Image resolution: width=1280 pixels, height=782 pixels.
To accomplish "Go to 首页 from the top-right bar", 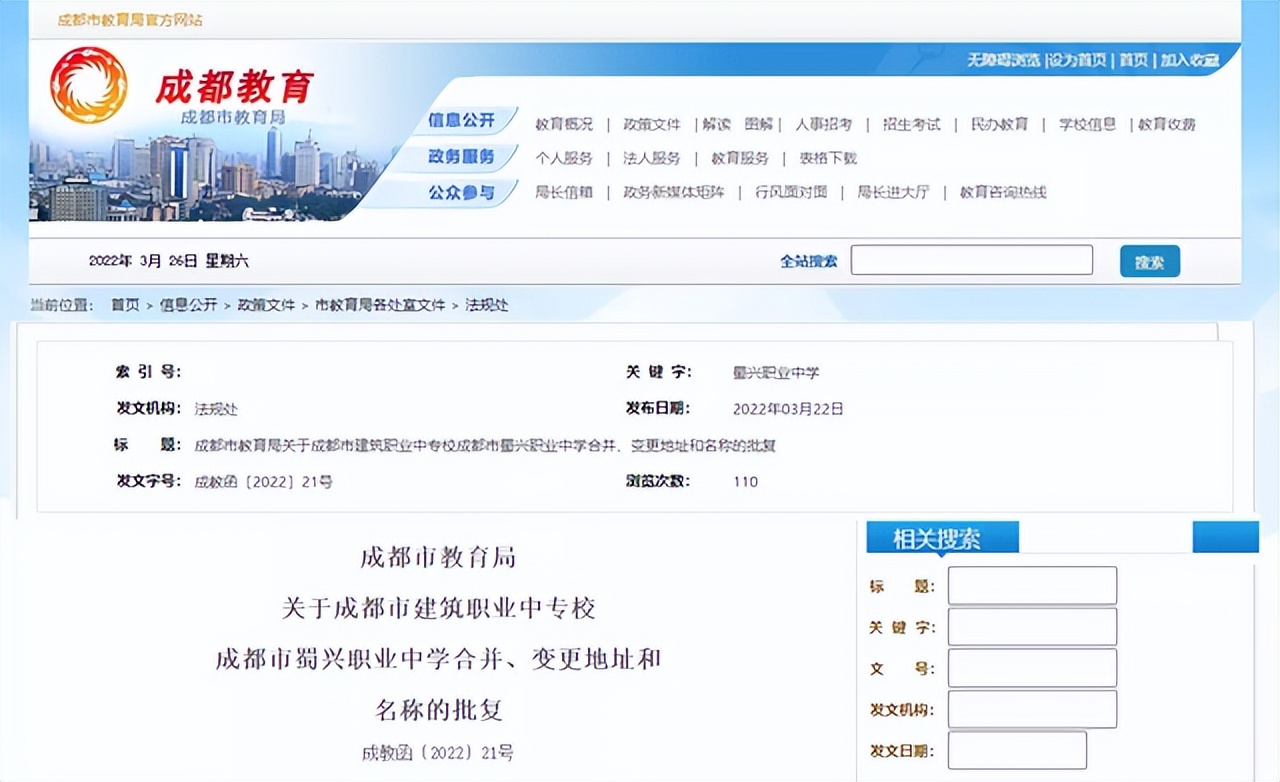I will click(1133, 60).
